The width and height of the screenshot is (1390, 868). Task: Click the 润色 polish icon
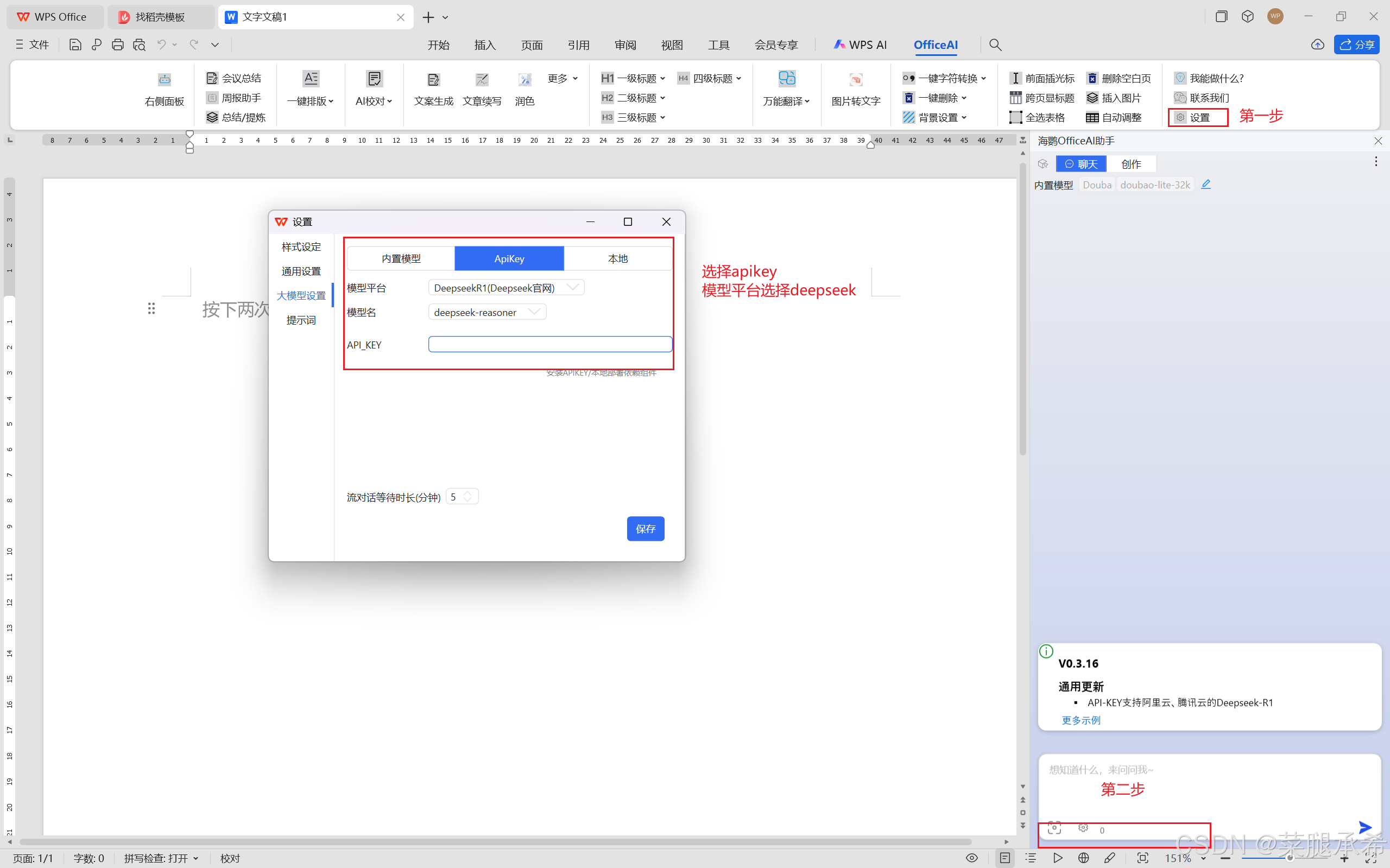coord(524,80)
